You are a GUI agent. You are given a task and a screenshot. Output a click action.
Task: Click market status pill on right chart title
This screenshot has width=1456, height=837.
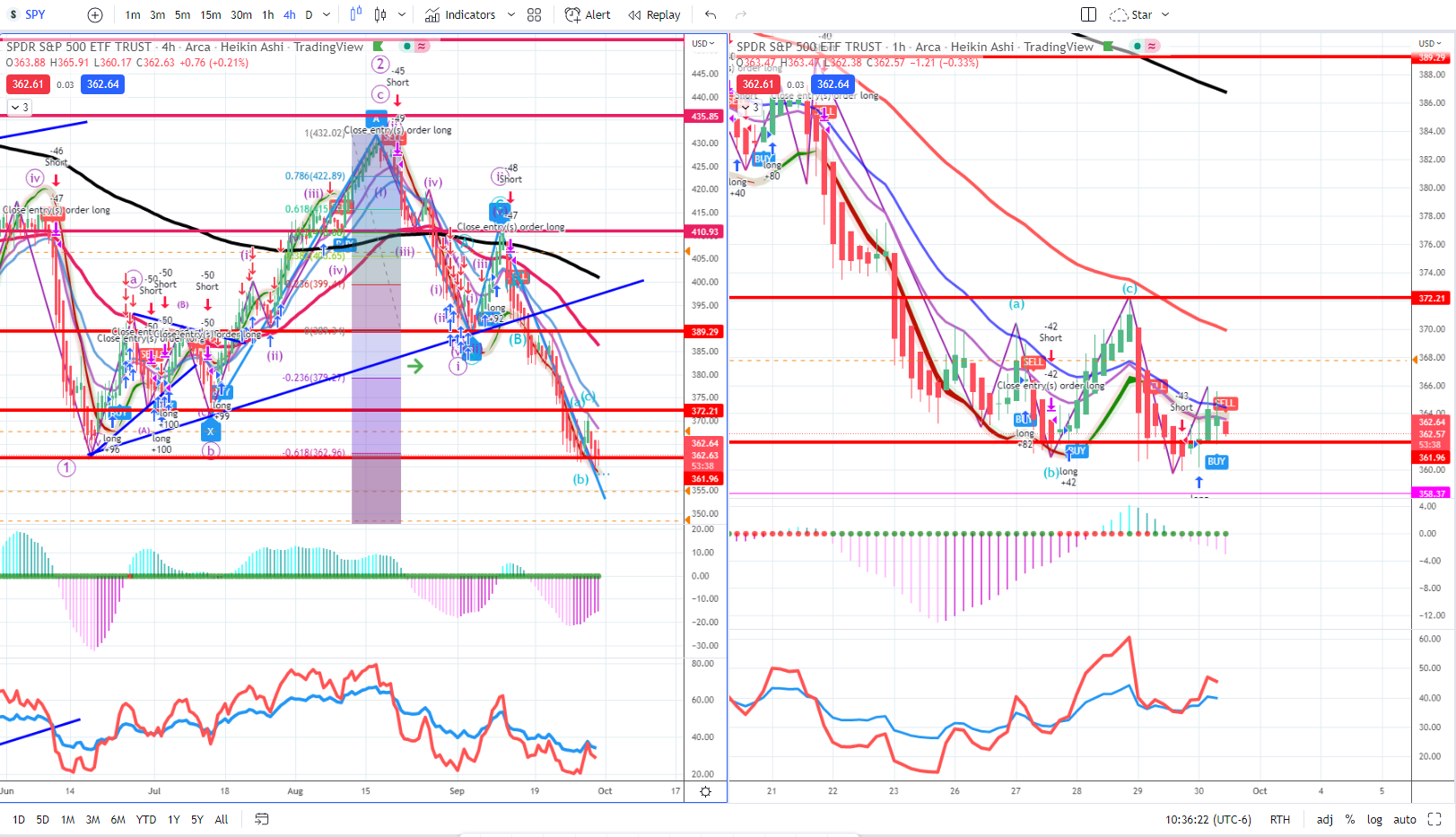click(x=1145, y=47)
